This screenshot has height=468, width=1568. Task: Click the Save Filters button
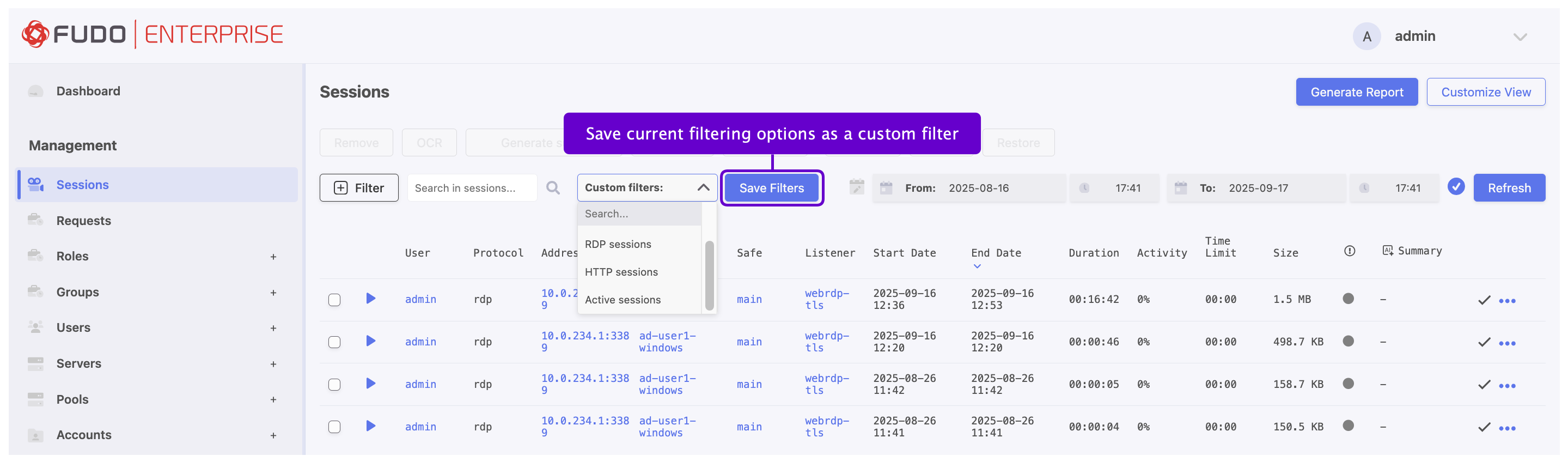point(771,188)
